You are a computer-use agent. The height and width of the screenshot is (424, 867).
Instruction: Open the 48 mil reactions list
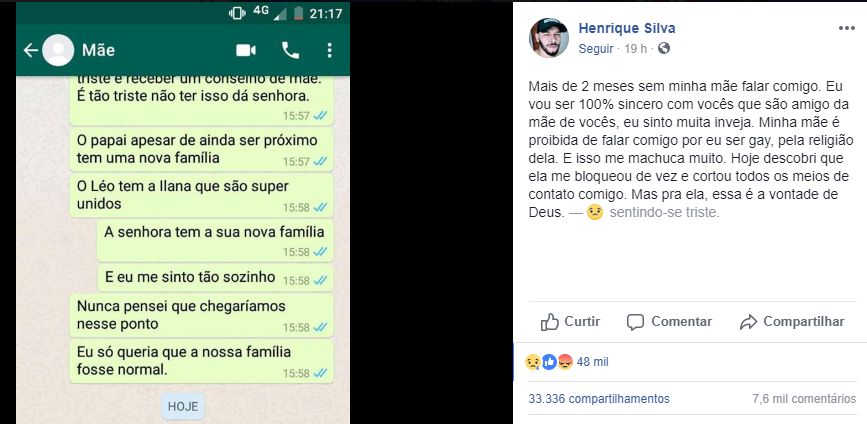(x=593, y=361)
